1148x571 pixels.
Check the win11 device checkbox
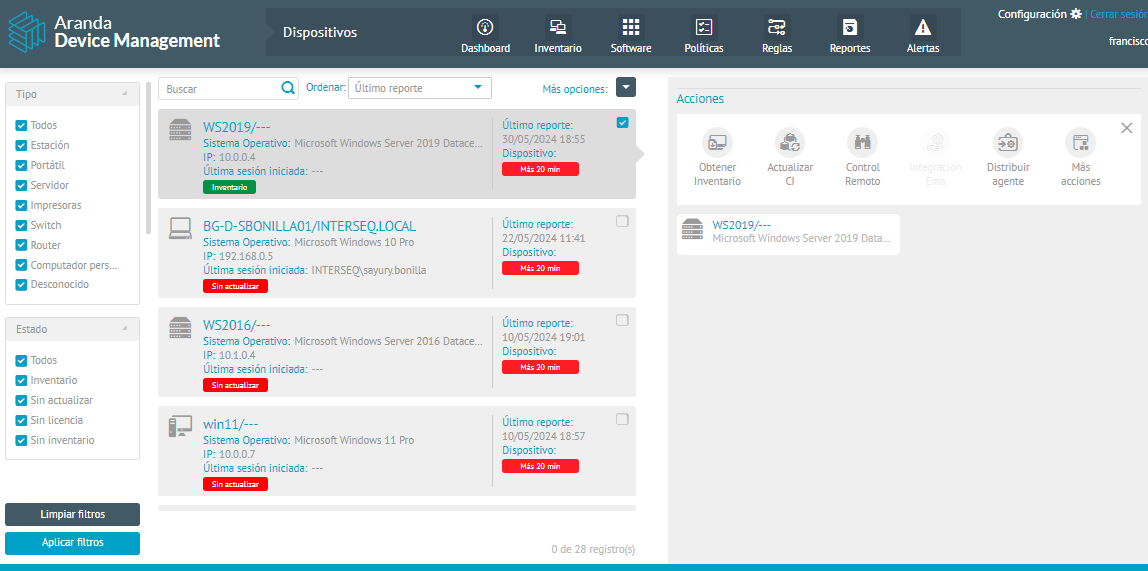point(622,419)
